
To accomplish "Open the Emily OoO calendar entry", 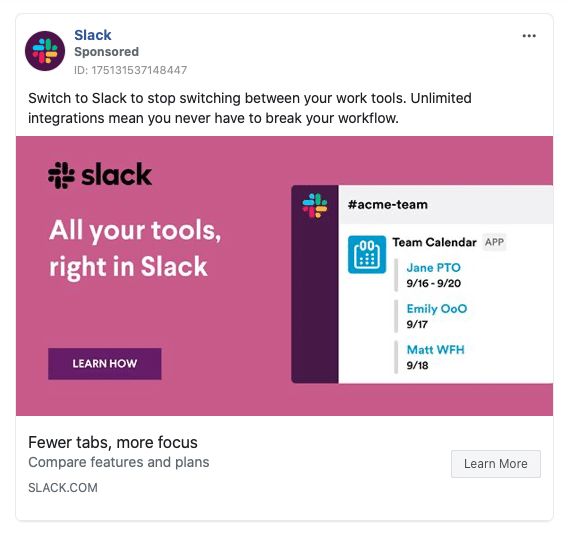I will click(437, 309).
